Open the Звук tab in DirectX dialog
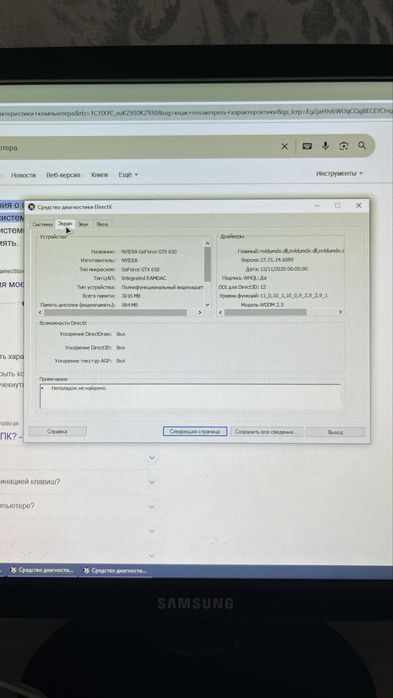The image size is (393, 698). point(83,224)
